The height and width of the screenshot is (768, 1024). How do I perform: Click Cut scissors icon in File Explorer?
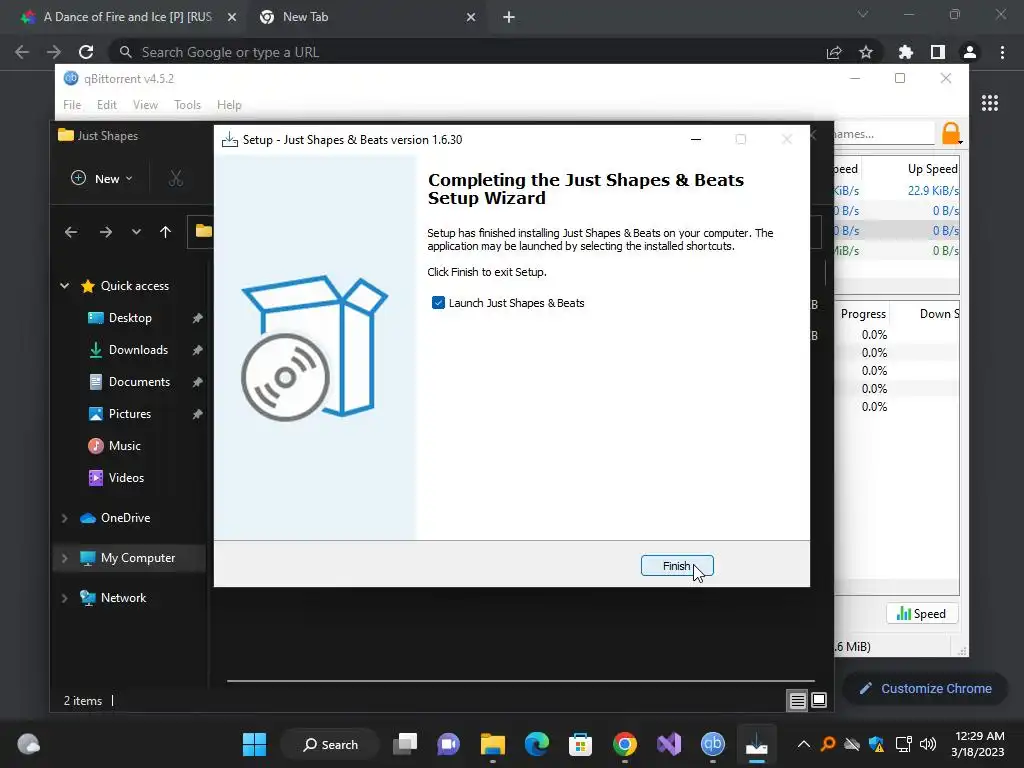[176, 178]
